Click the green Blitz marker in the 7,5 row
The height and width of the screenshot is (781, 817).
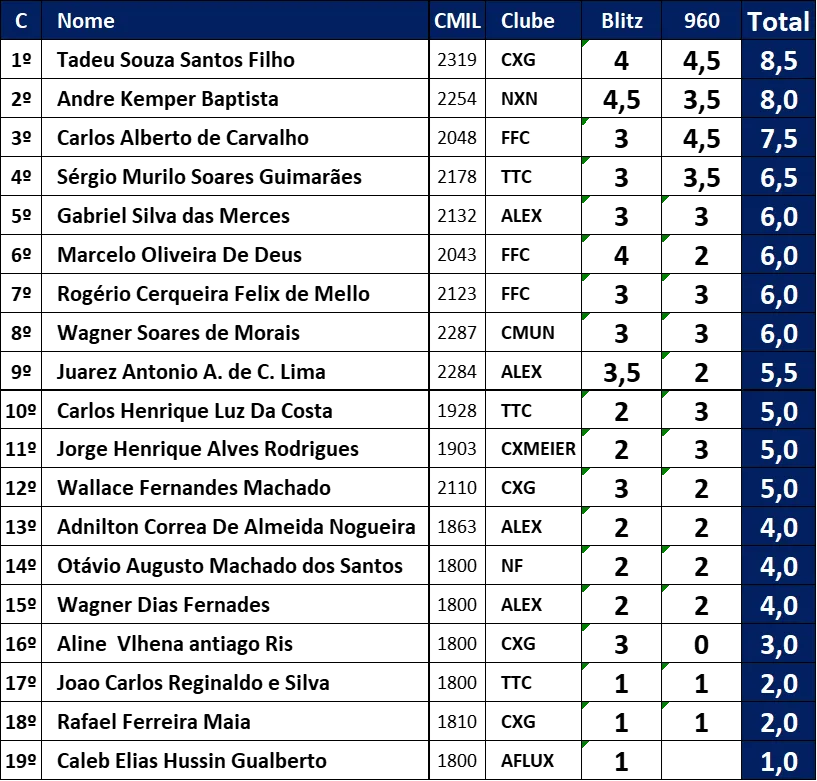pyautogui.click(x=586, y=122)
